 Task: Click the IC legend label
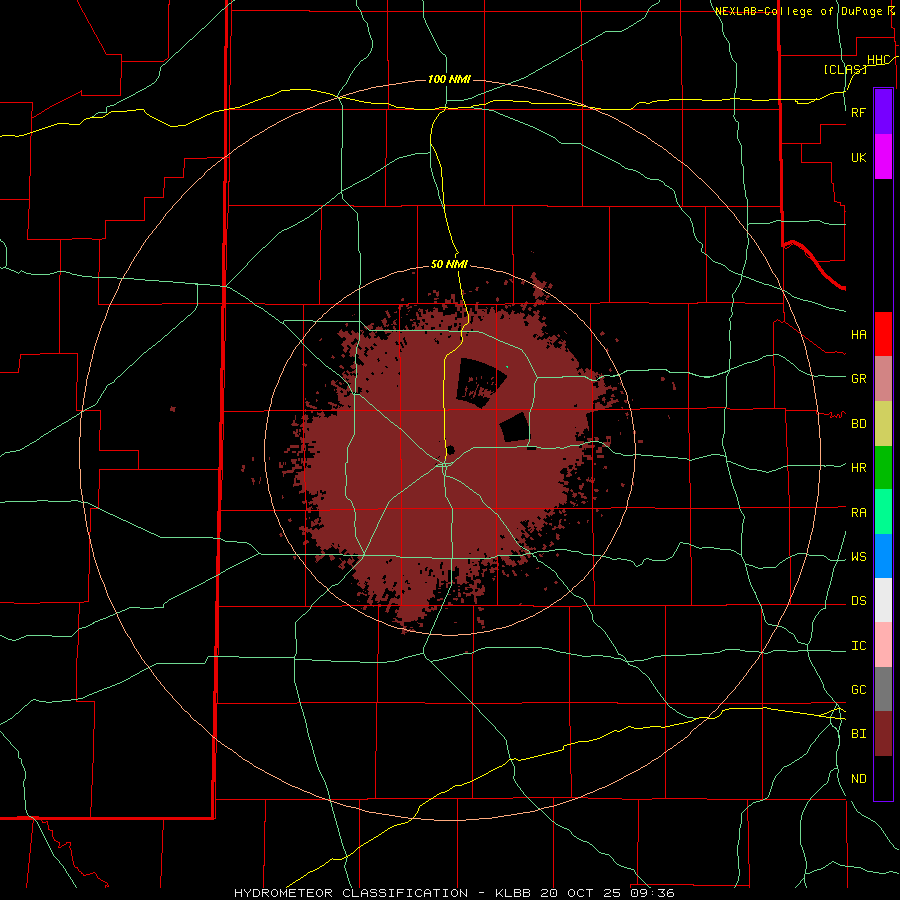point(858,645)
